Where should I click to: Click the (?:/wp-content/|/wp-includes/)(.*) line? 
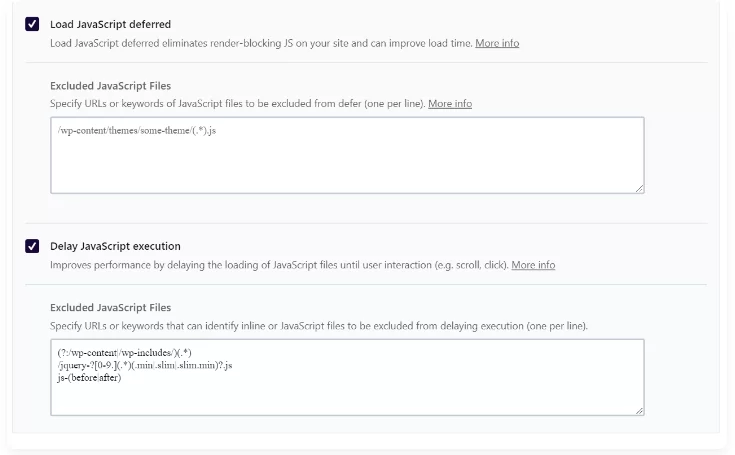coord(125,353)
